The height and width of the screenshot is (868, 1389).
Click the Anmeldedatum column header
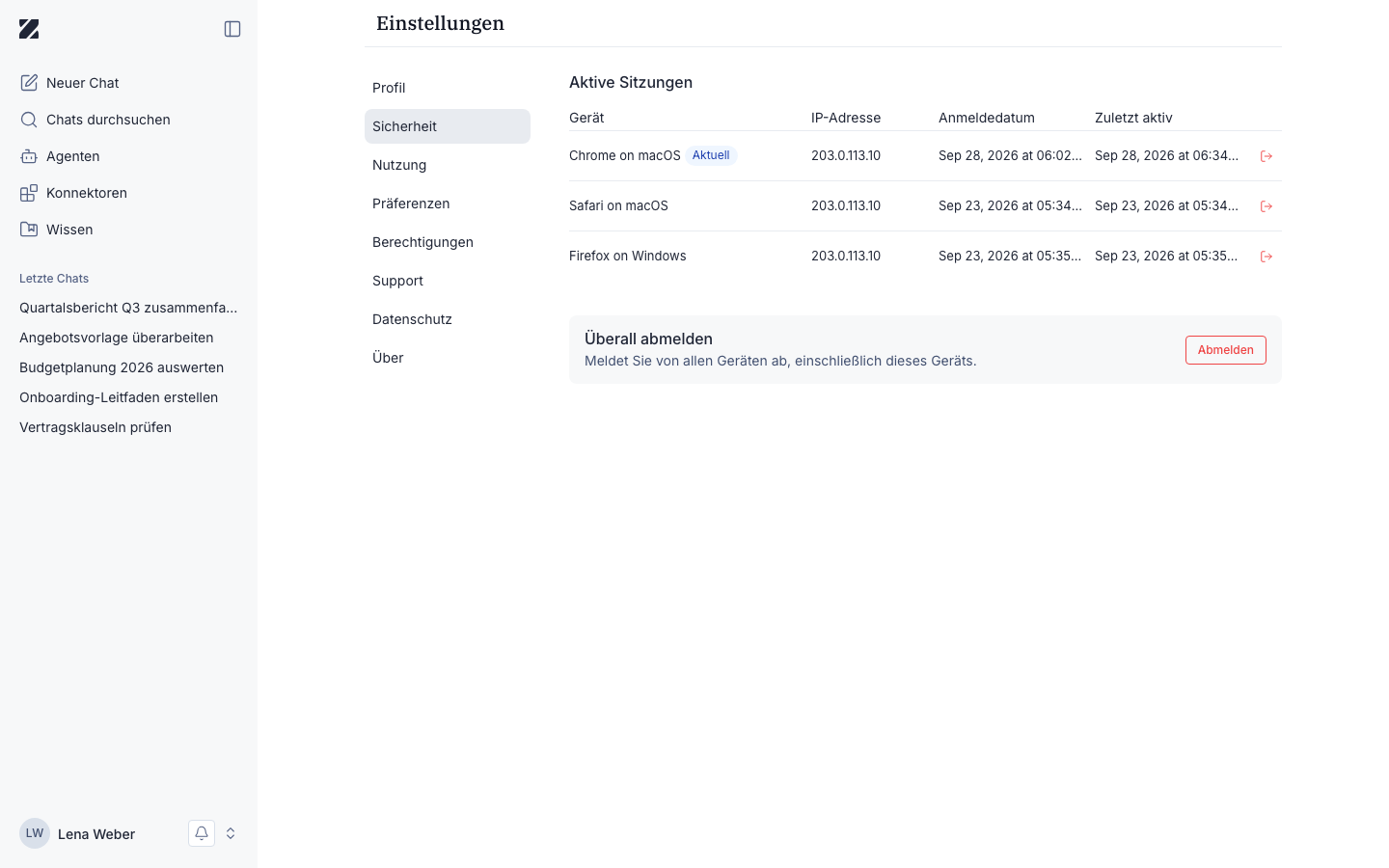pos(987,118)
